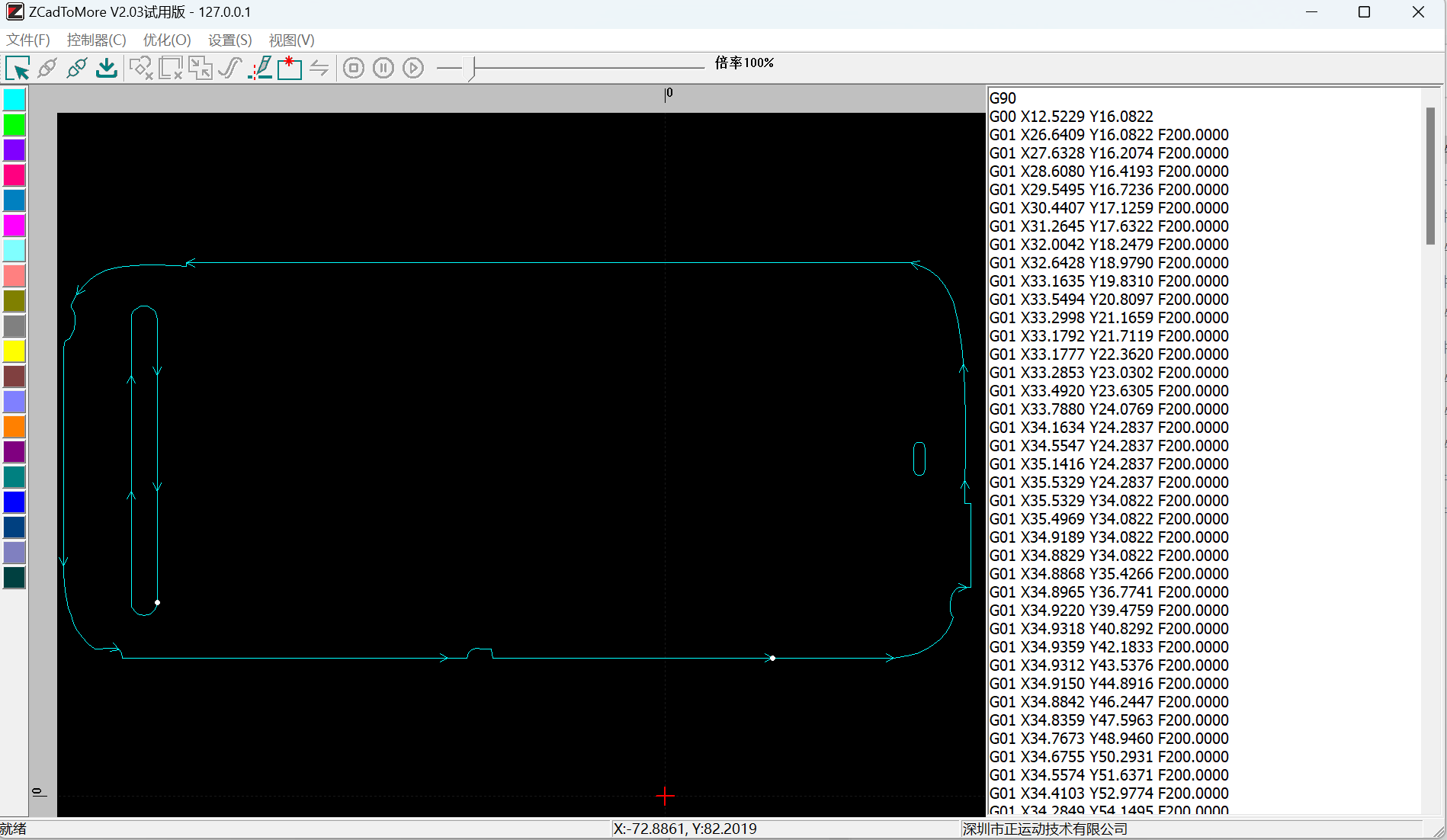Maximize the ZCadToMore window
The image size is (1447, 840).
click(x=1365, y=12)
